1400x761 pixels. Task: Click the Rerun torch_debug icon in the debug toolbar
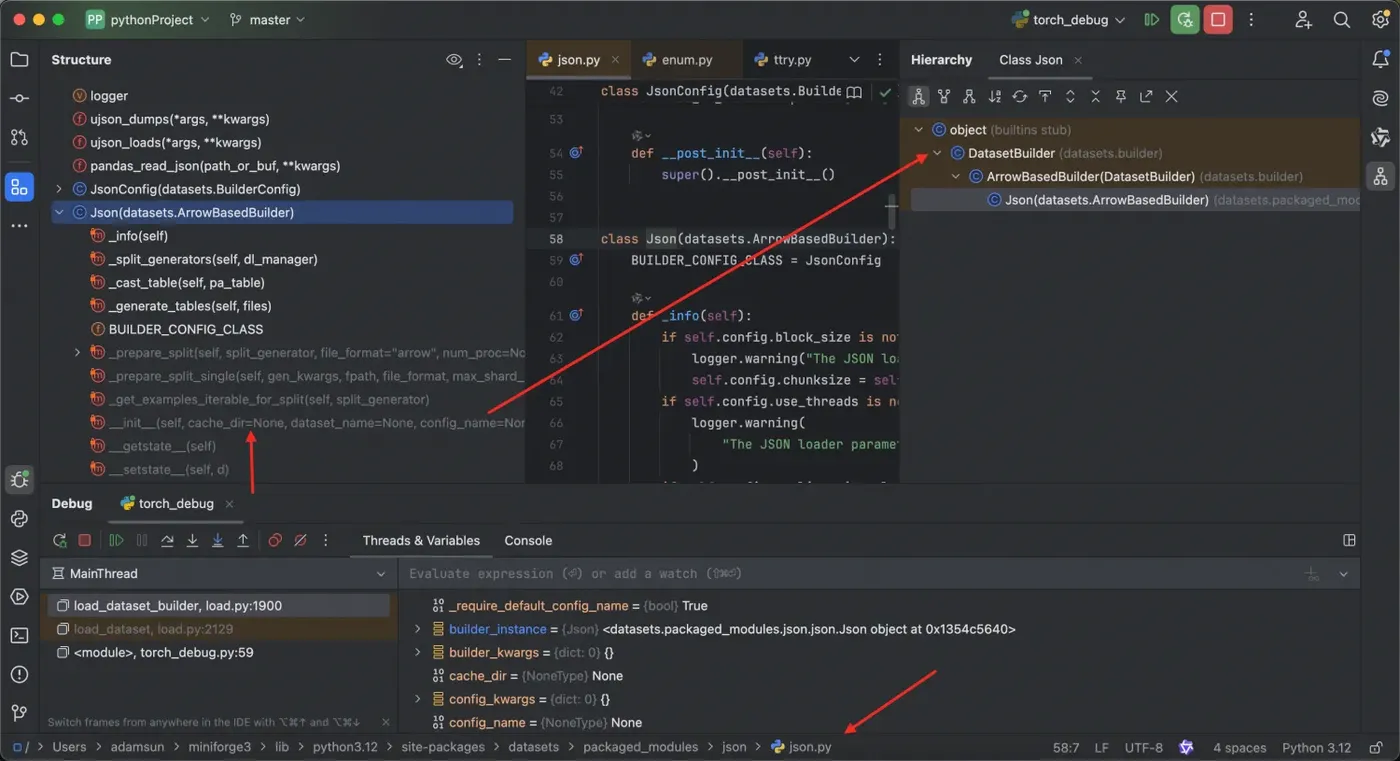[60, 541]
